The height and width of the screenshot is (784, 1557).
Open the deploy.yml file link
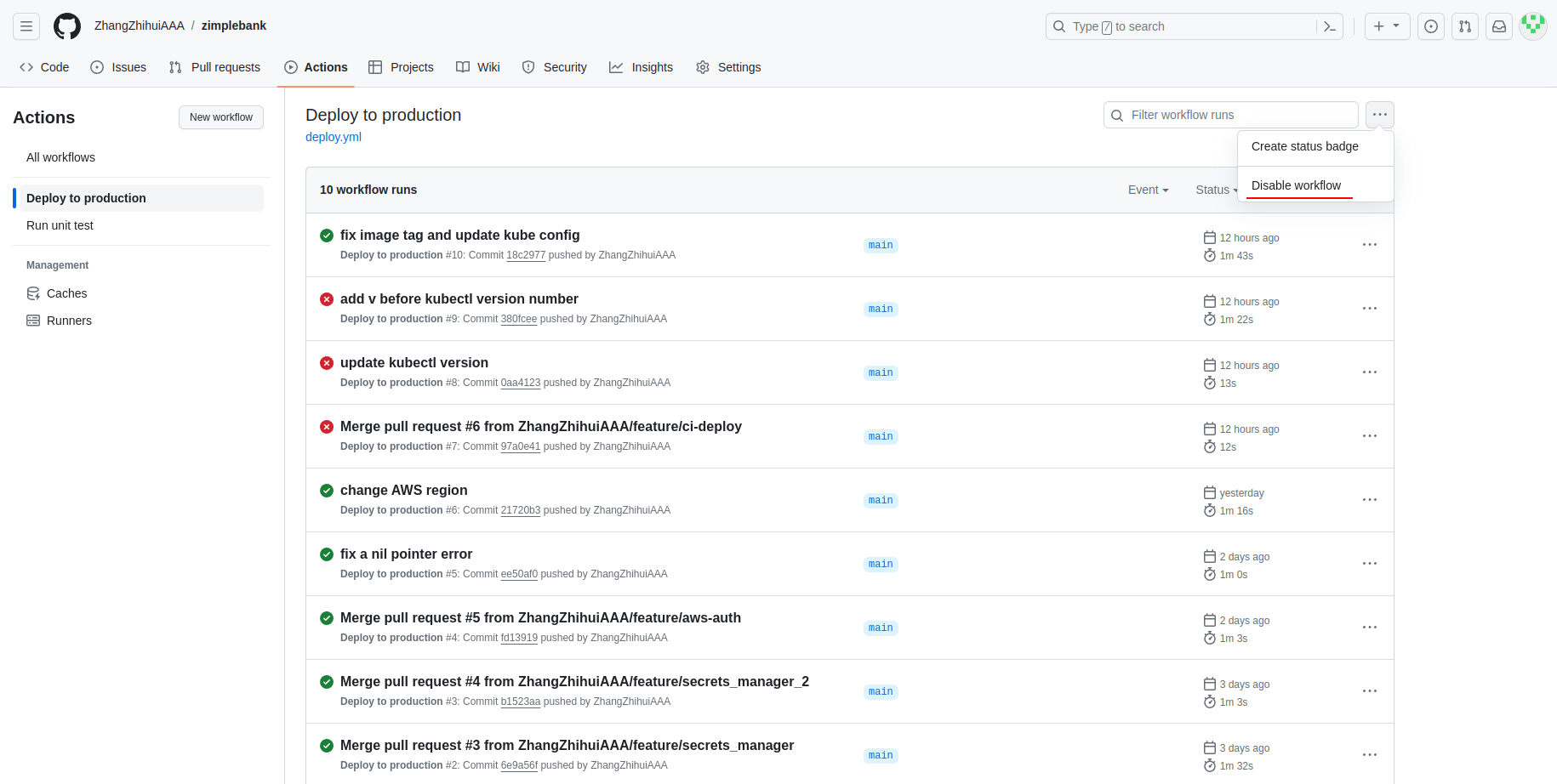tap(334, 137)
